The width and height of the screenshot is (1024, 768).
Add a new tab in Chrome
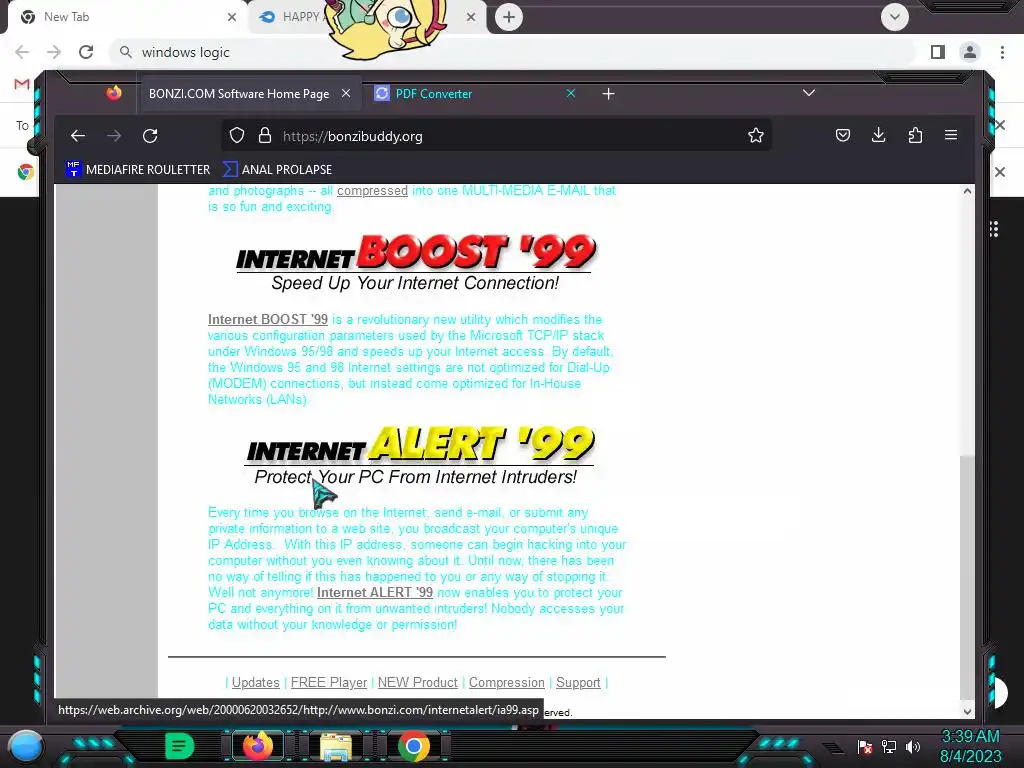(509, 17)
